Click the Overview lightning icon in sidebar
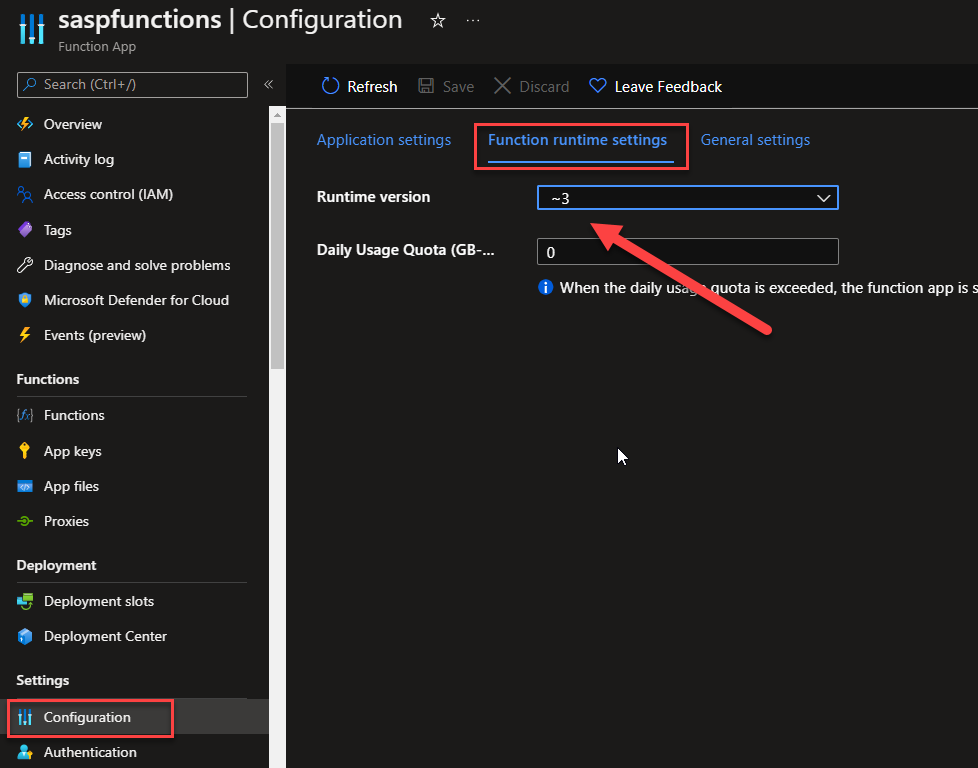 25,124
